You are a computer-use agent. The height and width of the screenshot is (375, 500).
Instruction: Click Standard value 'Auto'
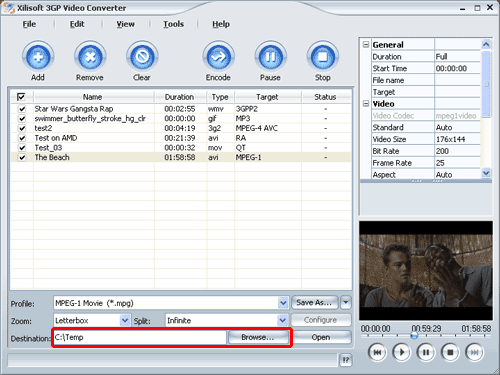(x=444, y=127)
